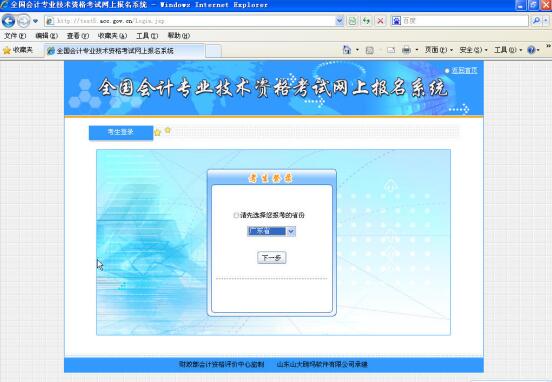Expand the Home button dropdown arrow
The width and height of the screenshot is (552, 382).
(357, 50)
